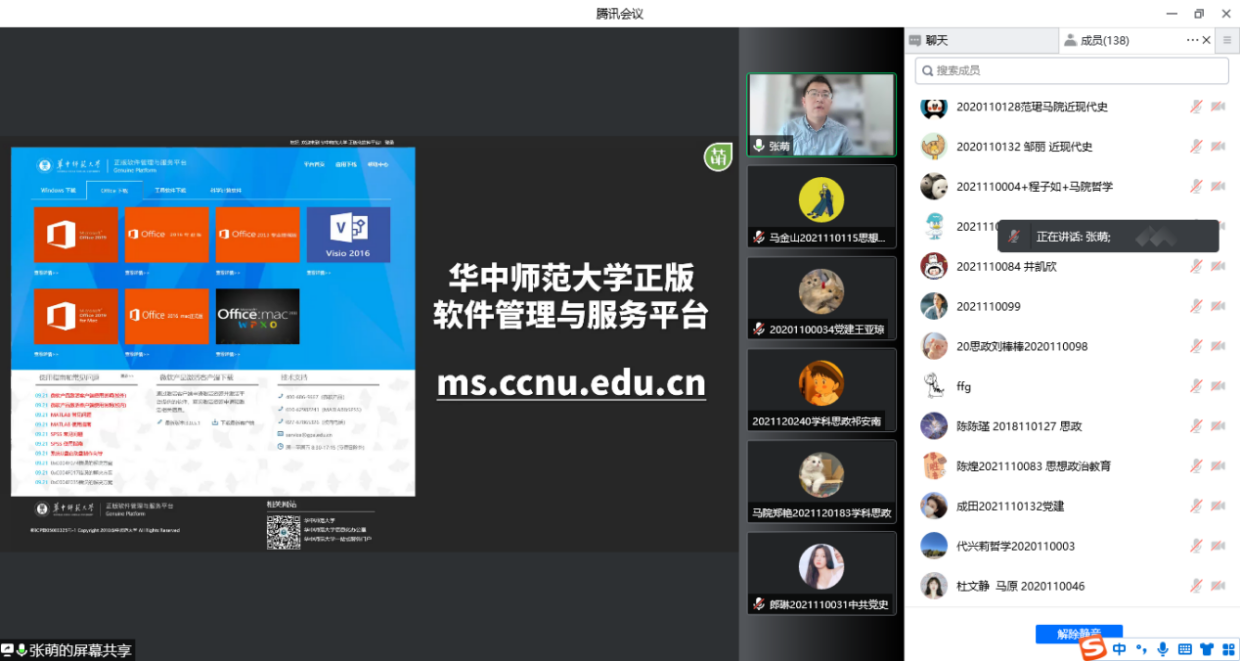
Task: Toggle camera icon for 2020110132 邹丽
Action: pyautogui.click(x=1218, y=147)
